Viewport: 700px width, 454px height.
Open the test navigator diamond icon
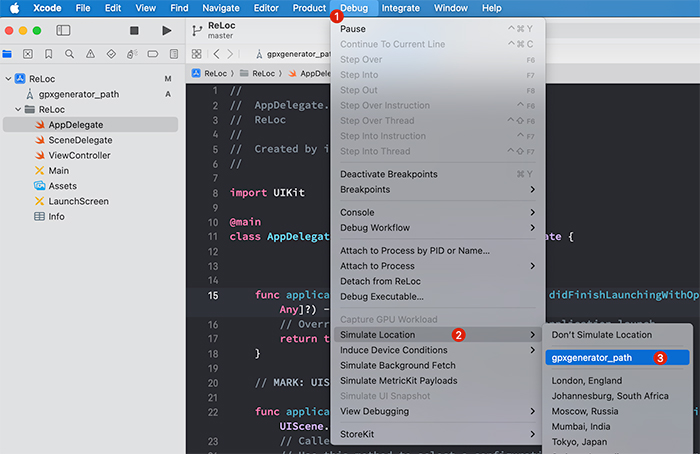(111, 54)
